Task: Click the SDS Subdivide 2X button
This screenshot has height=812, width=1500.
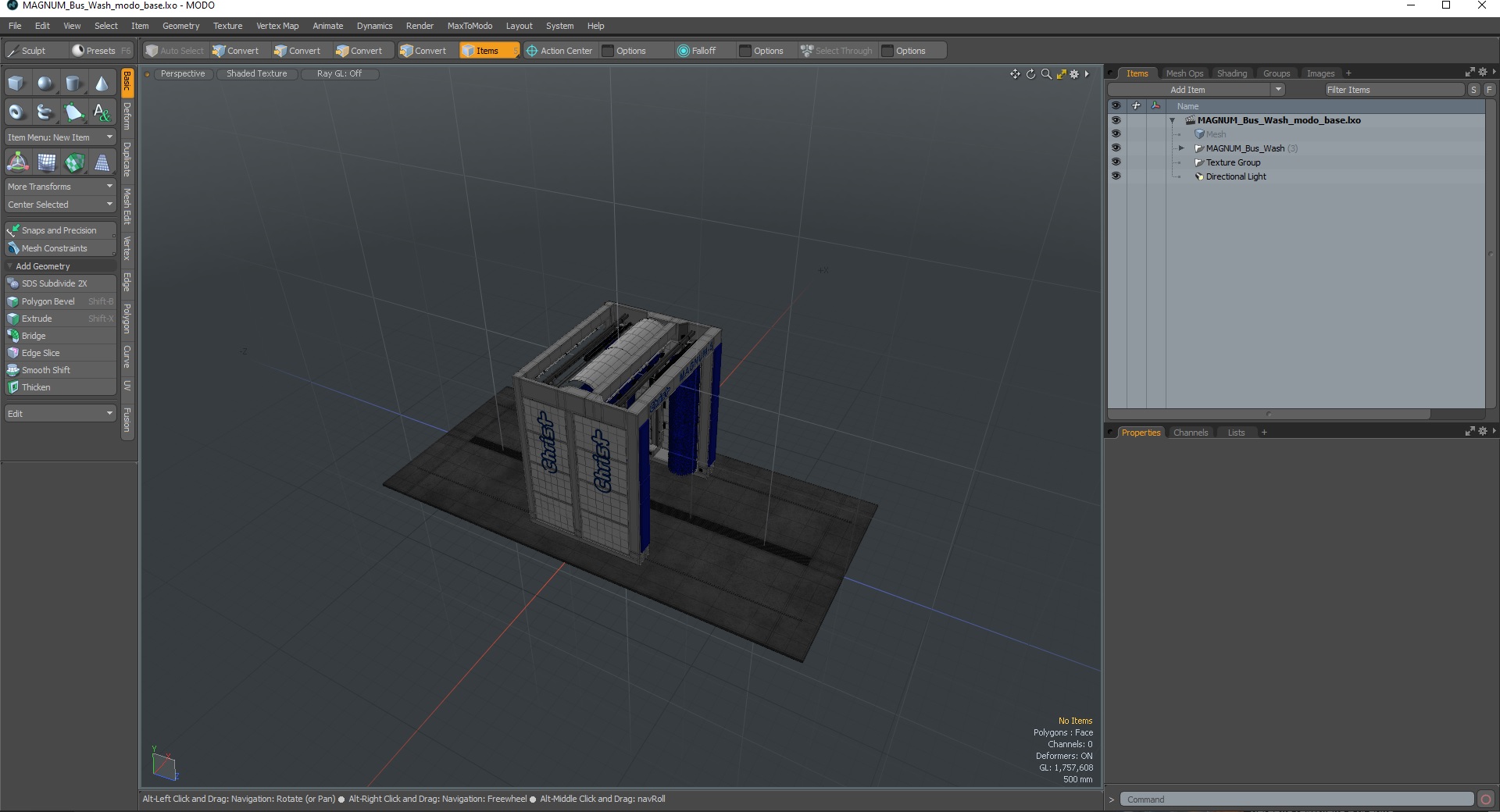Action: (60, 283)
